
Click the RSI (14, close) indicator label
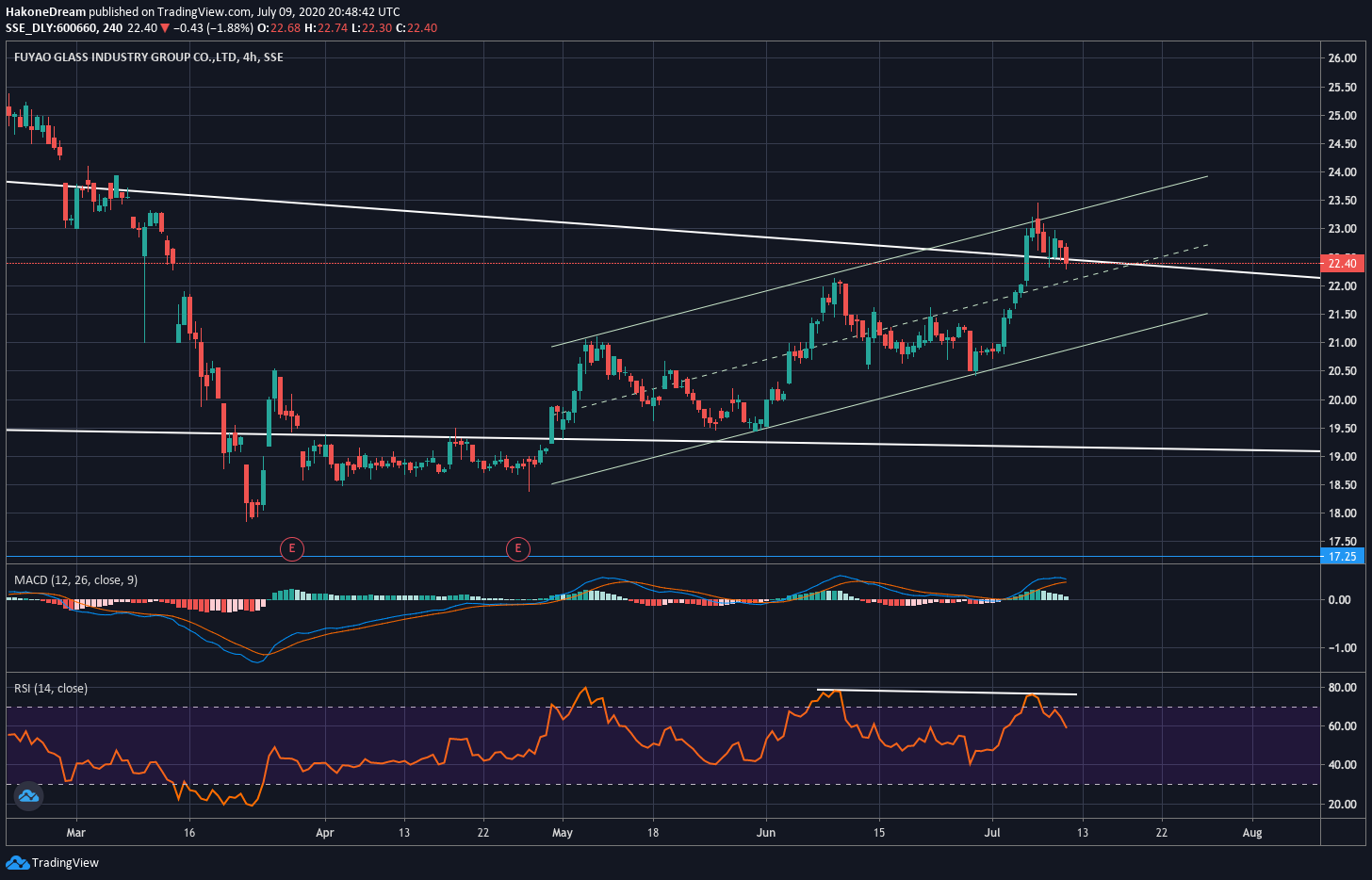point(51,688)
